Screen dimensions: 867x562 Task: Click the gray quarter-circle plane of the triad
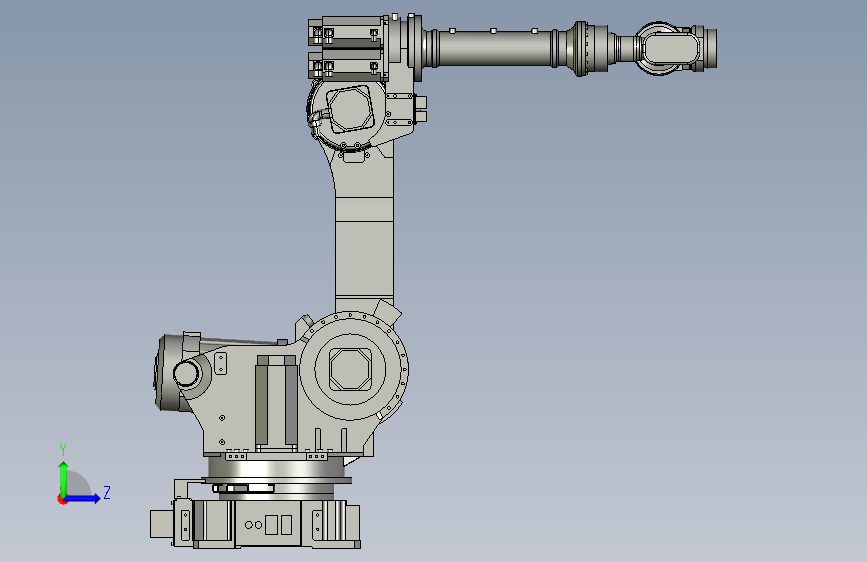(79, 483)
